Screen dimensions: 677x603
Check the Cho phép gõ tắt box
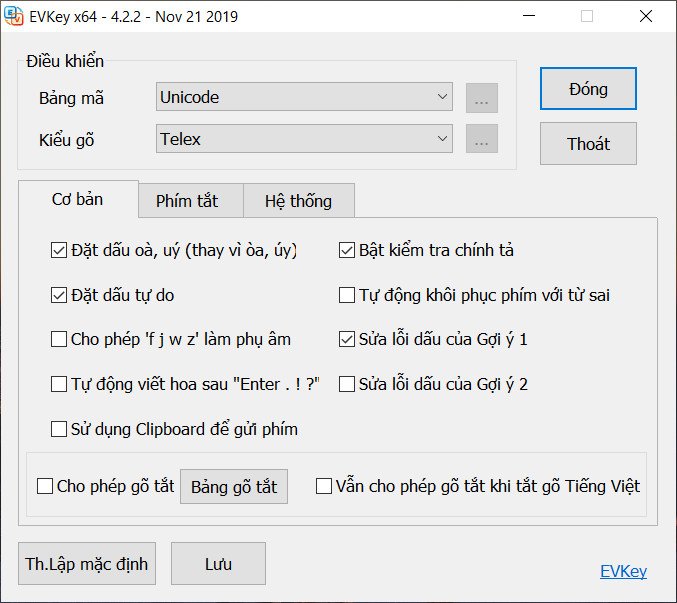45,487
